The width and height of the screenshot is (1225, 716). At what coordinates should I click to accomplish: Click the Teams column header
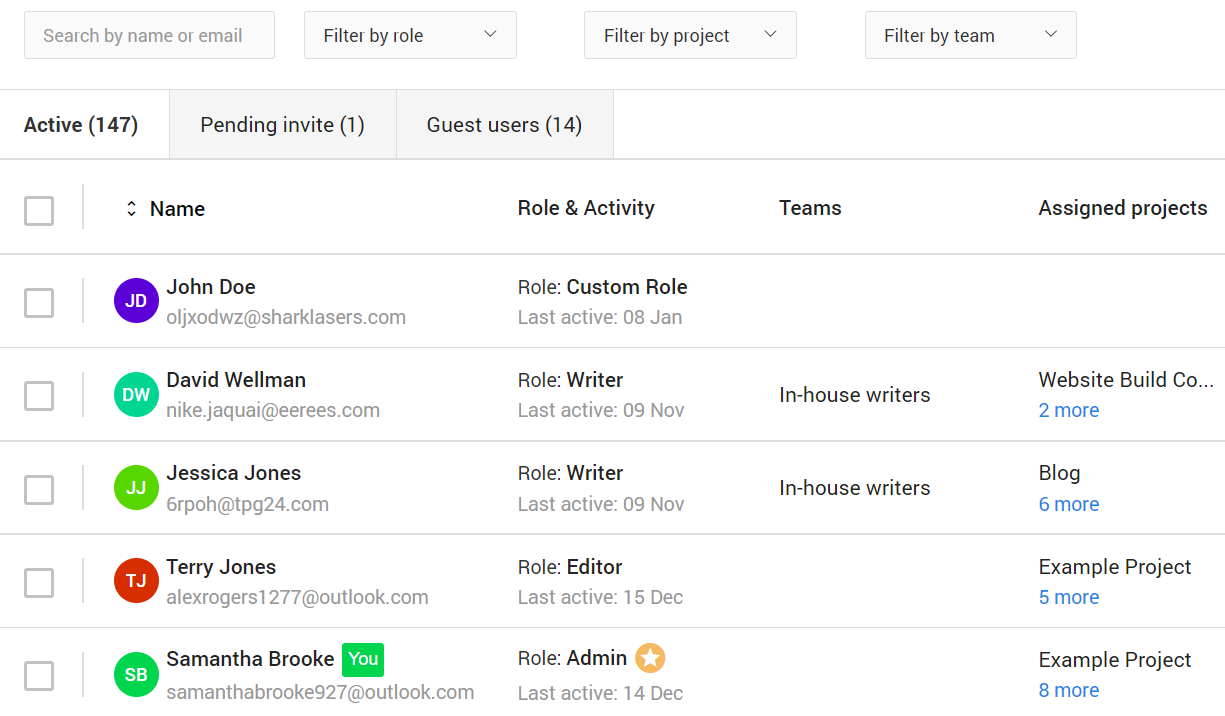pos(810,208)
